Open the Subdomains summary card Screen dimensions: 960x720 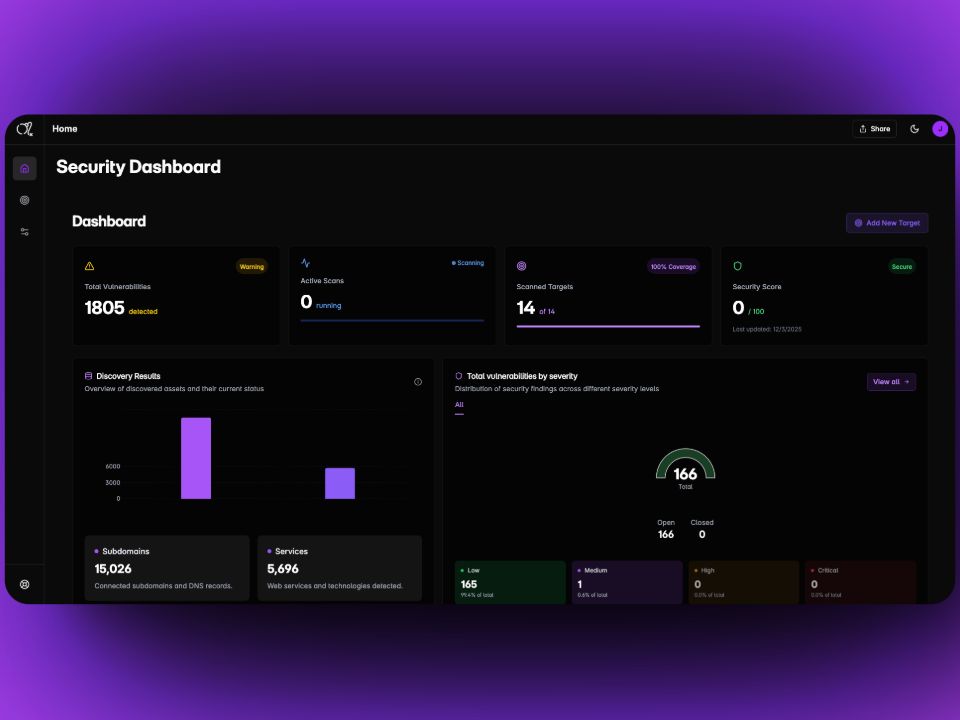tap(167, 568)
